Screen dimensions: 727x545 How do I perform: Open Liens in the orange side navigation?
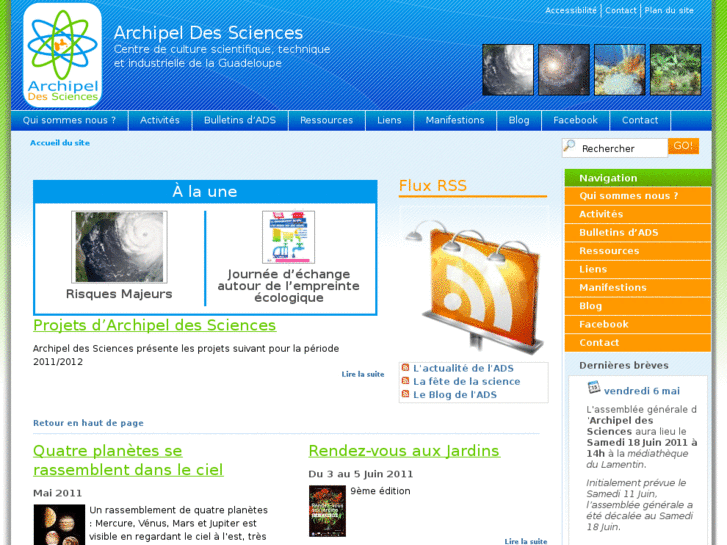tap(638, 269)
